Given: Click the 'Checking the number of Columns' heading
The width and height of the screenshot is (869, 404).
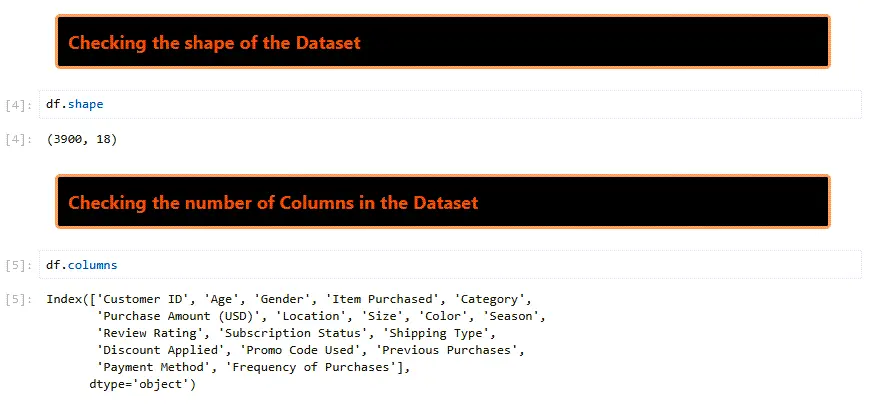Looking at the screenshot, I should [273, 203].
